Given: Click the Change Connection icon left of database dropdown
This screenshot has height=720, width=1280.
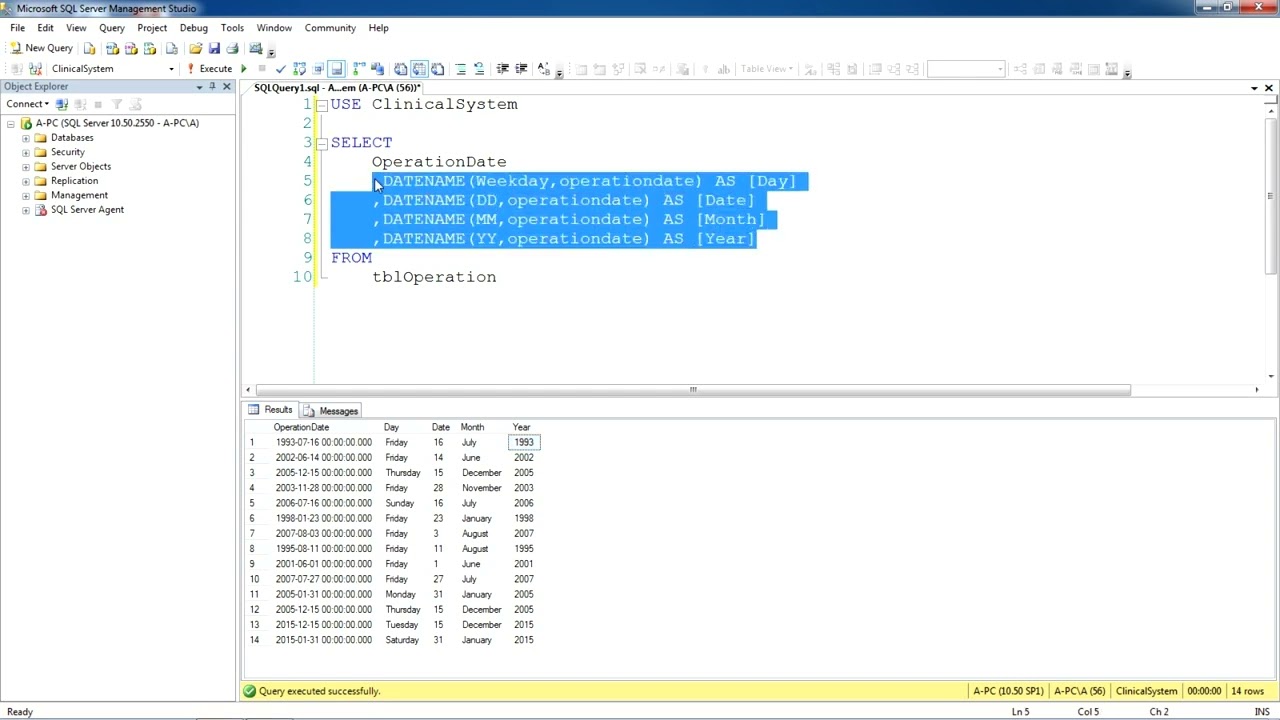Looking at the screenshot, I should (x=35, y=69).
